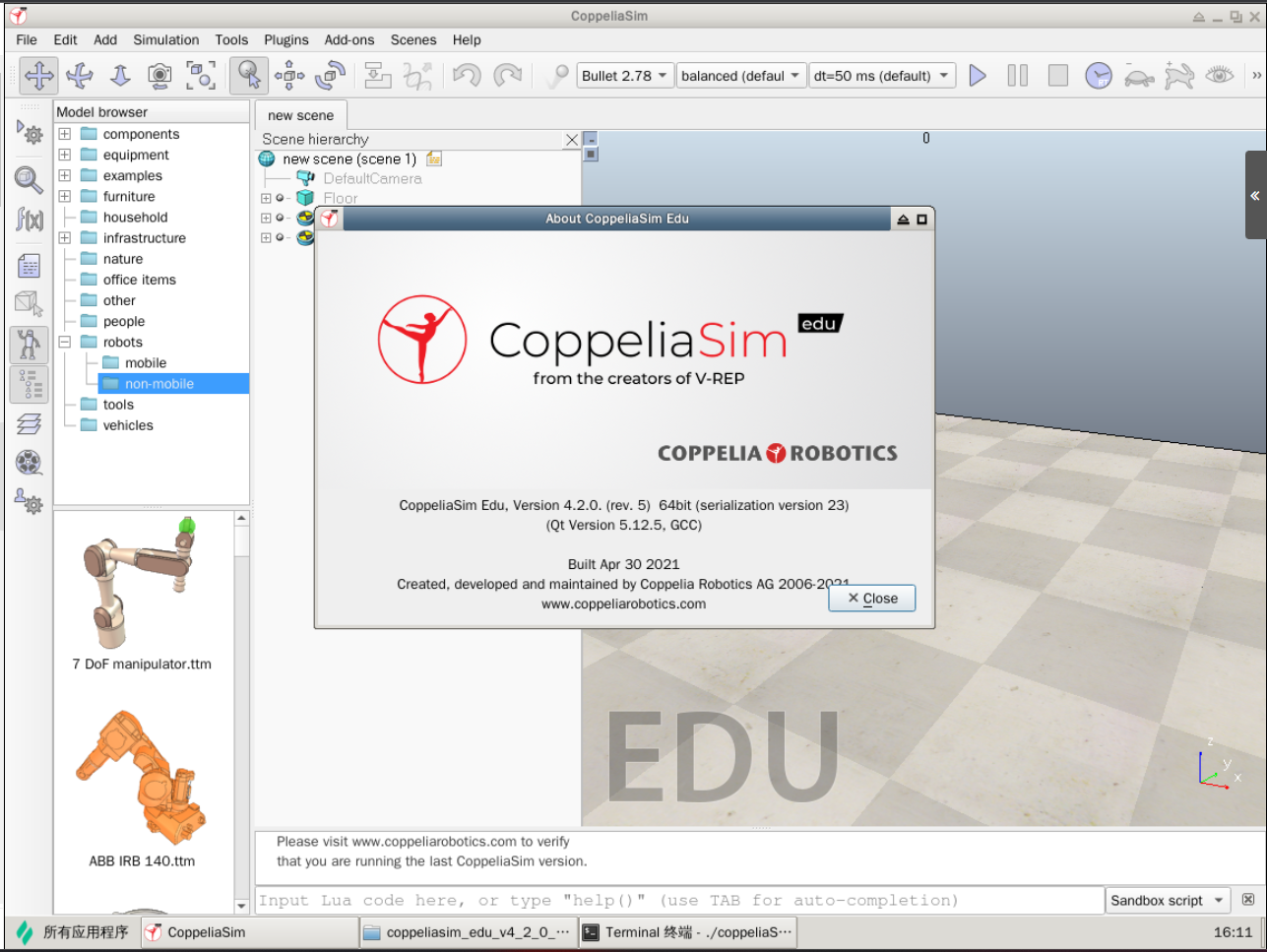This screenshot has height=952, width=1267.
Task: Select the camera pan tool
Action: point(38,75)
